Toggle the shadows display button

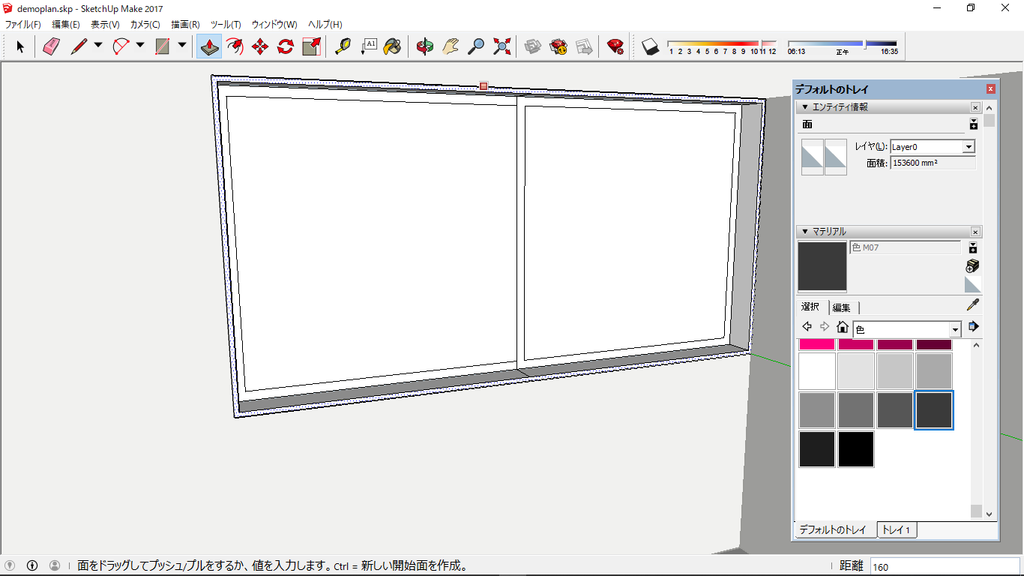coord(650,46)
